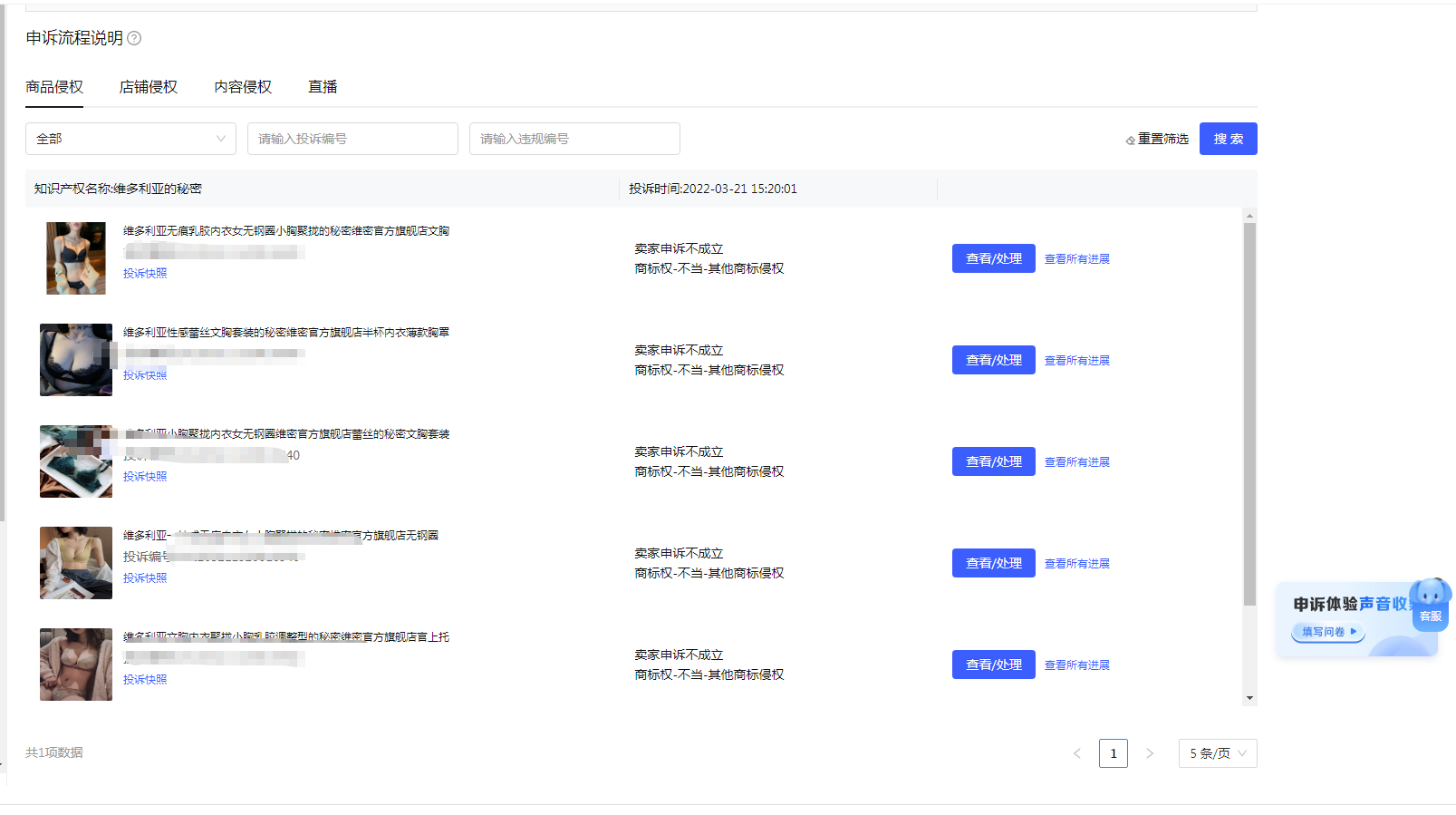Viewport: 1456px width, 815px height.
Task: Click the 维多利亚性感蕾丝文胸套装 product title
Action: [x=286, y=333]
